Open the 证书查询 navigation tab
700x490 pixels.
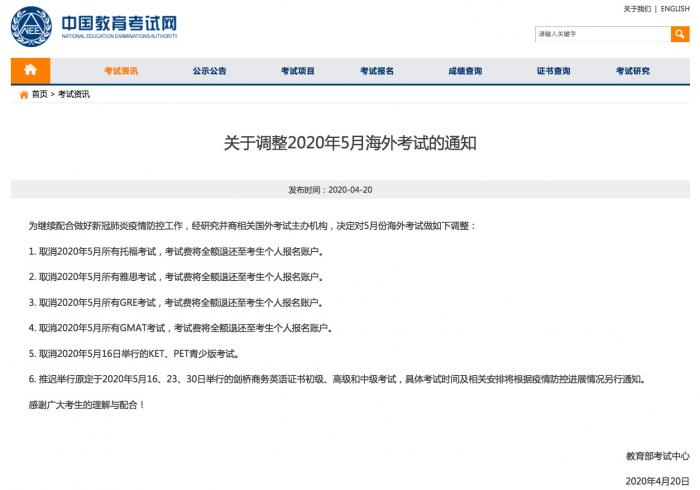tap(554, 71)
